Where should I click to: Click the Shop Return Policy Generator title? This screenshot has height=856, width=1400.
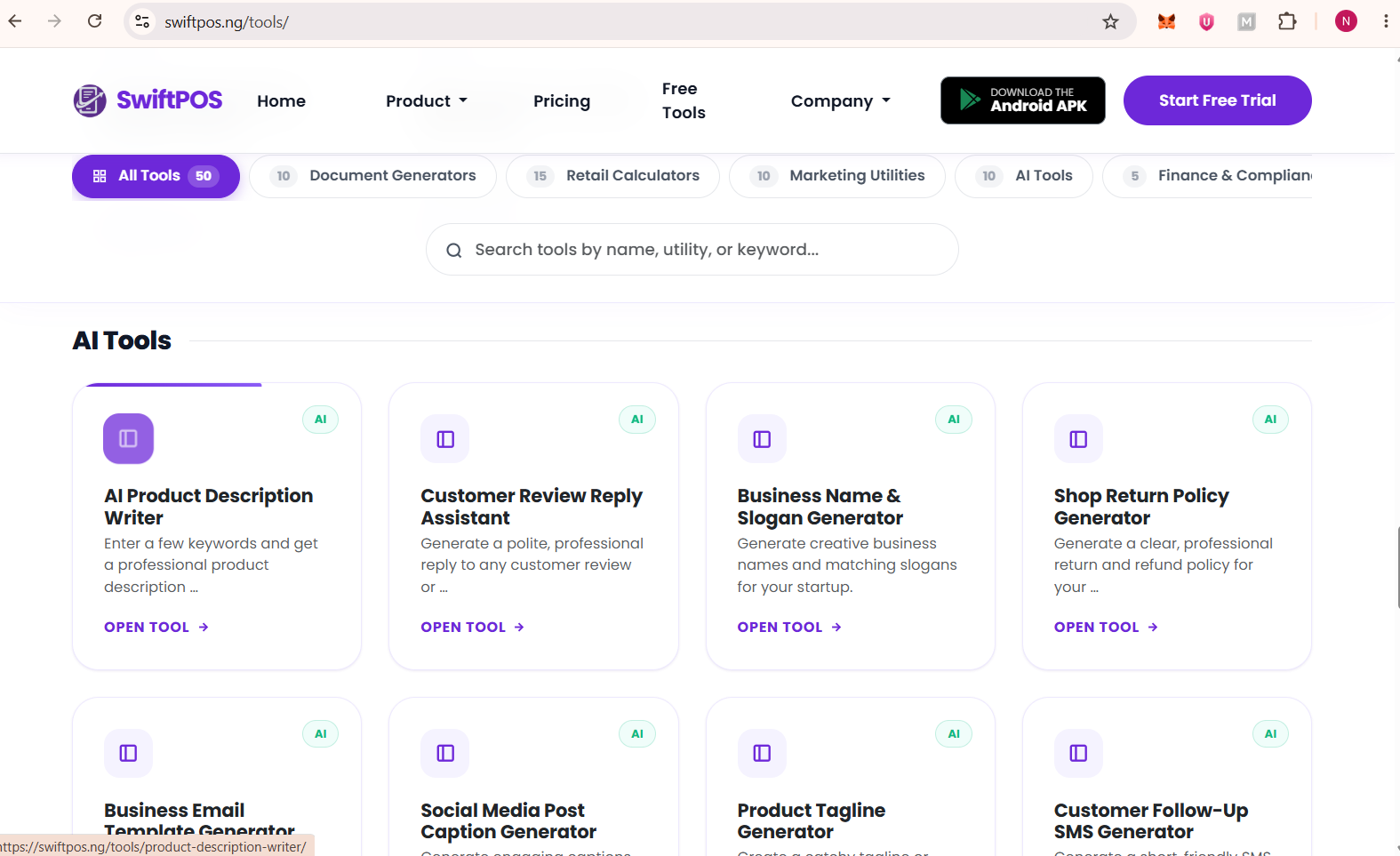[1141, 507]
